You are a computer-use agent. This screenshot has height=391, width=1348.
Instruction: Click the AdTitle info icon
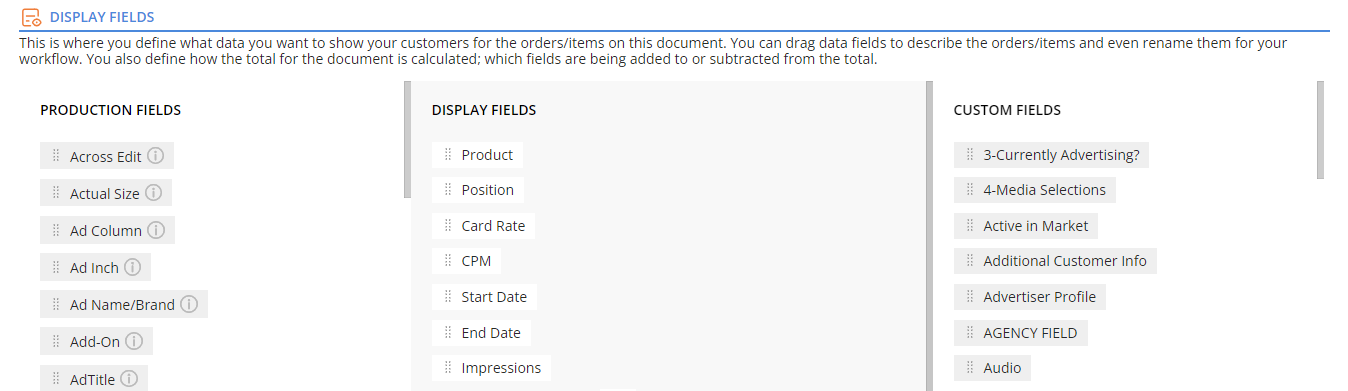coord(129,378)
